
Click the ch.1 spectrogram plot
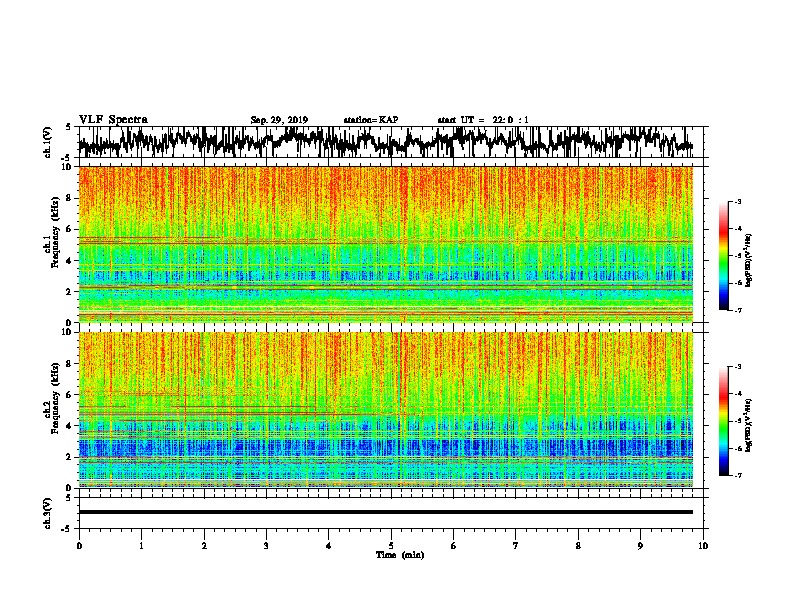click(386, 244)
